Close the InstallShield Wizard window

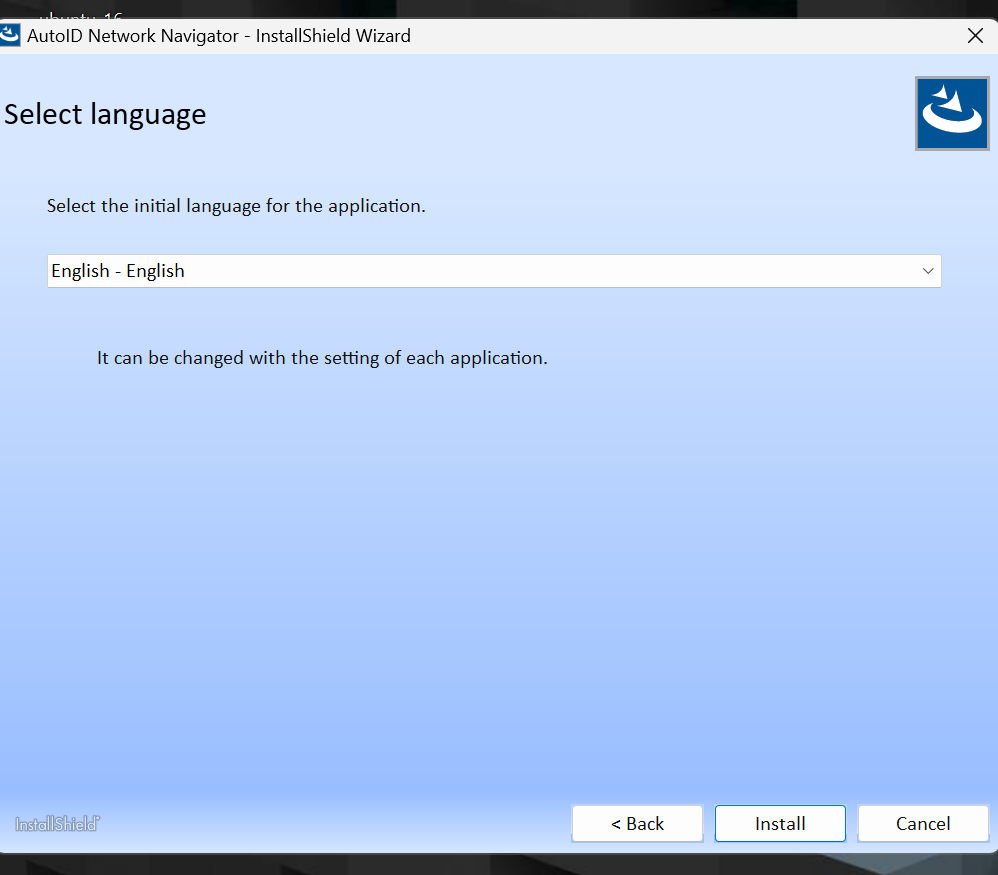point(975,36)
